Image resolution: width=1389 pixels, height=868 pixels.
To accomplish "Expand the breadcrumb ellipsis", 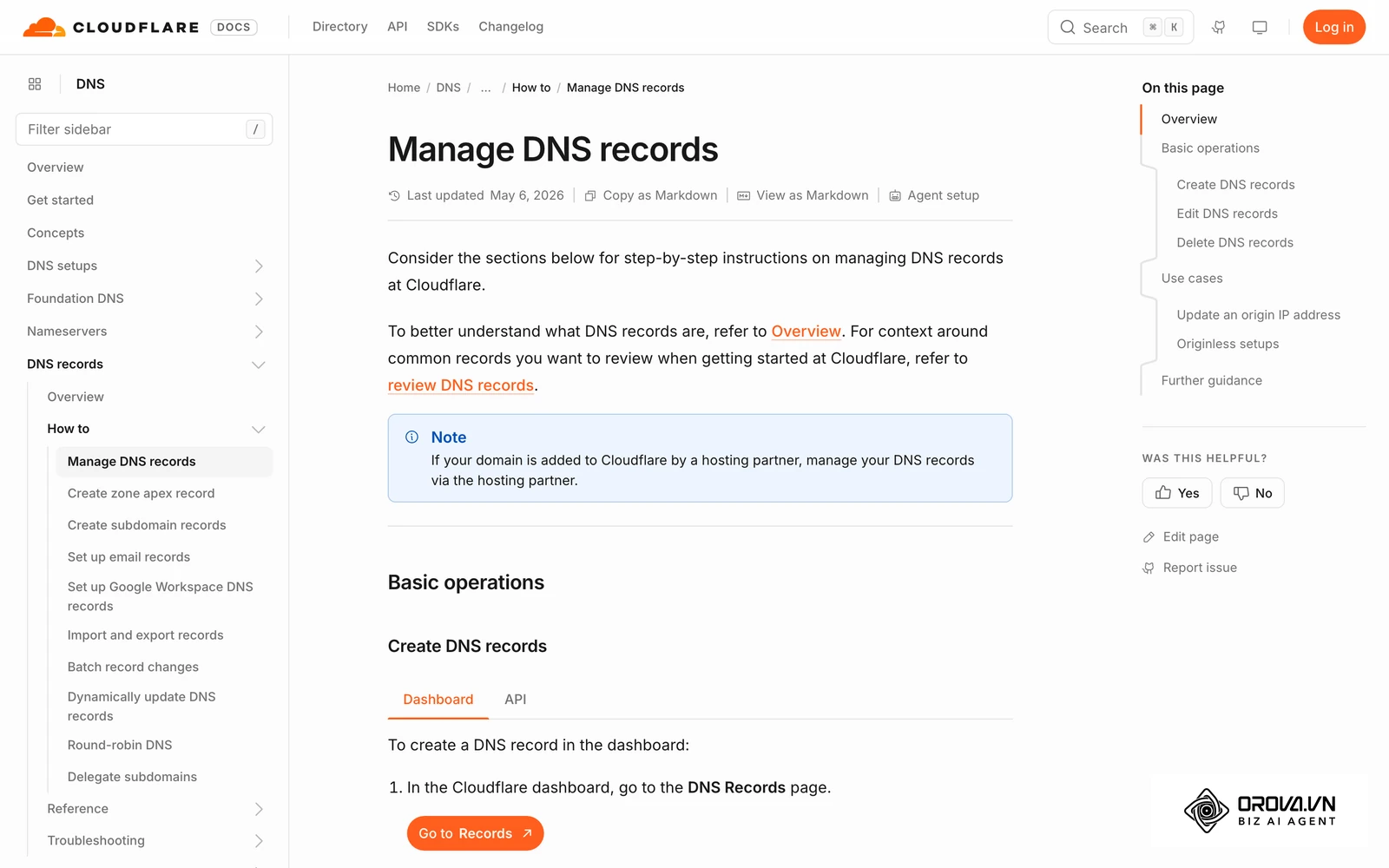I will 486,88.
